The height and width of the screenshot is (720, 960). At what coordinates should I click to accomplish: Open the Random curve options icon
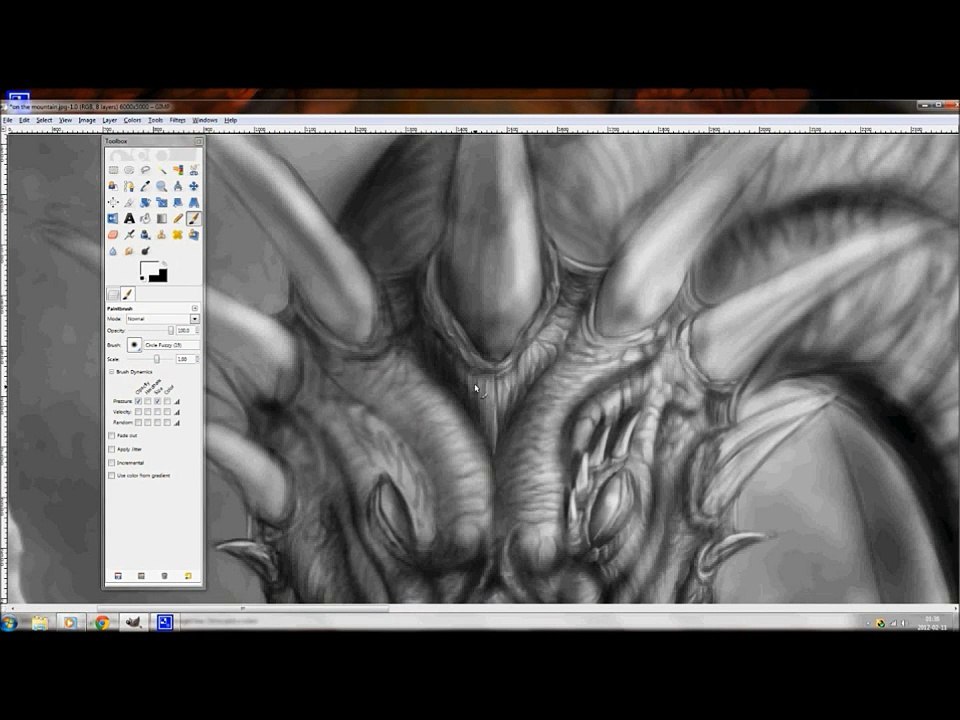[x=177, y=422]
